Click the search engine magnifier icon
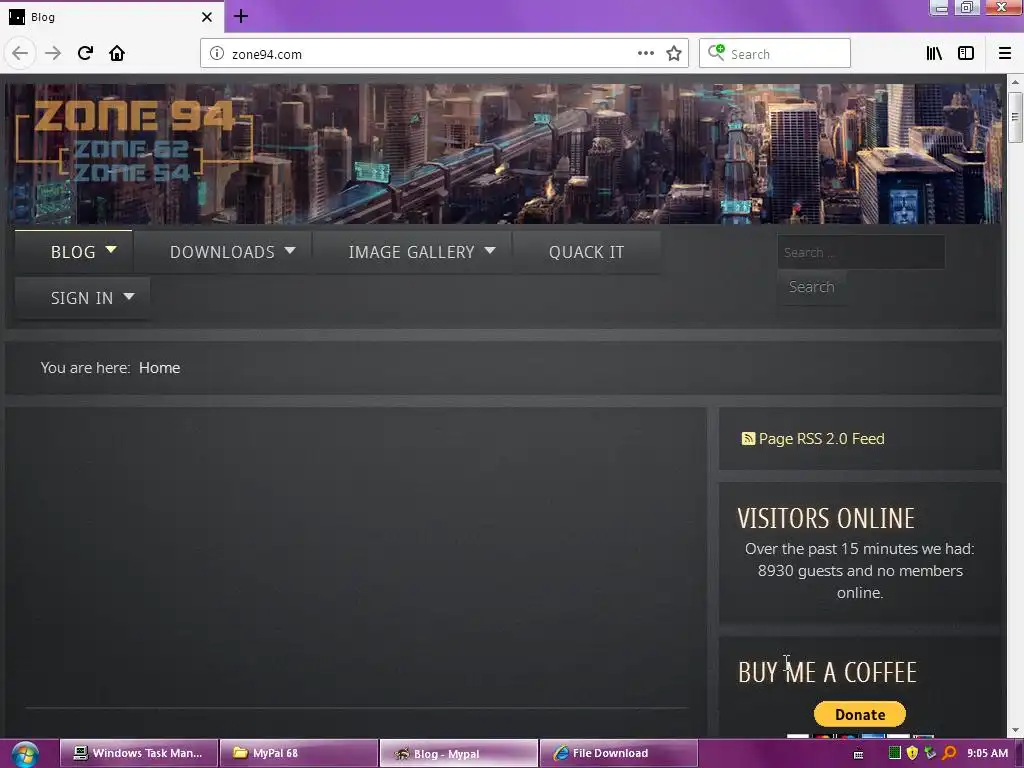This screenshot has height=768, width=1024. tap(716, 53)
